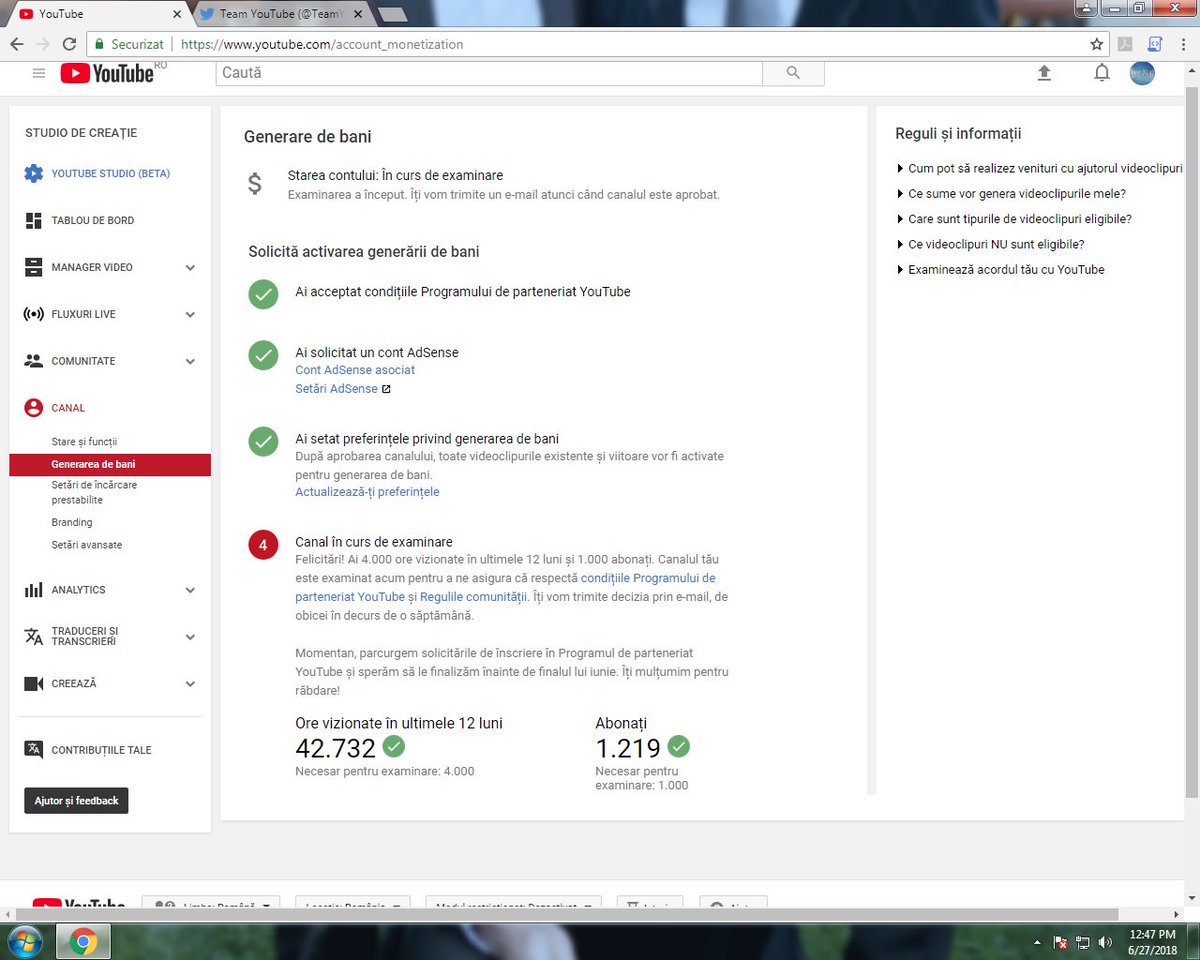The width and height of the screenshot is (1200, 960).
Task: Click the volume speaker tray icon
Action: tap(1105, 942)
